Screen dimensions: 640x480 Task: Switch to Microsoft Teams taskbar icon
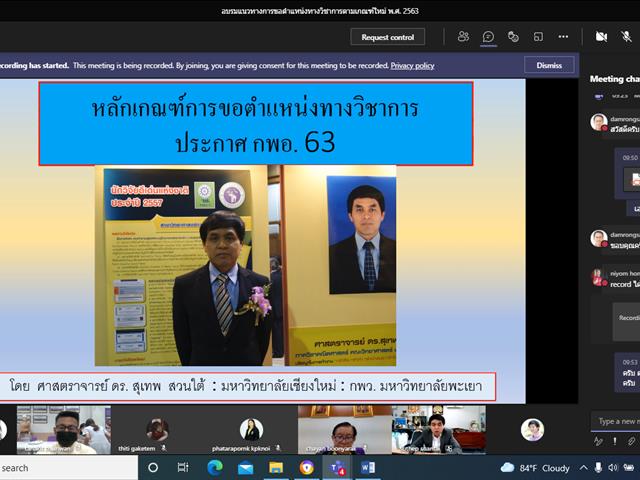click(337, 468)
